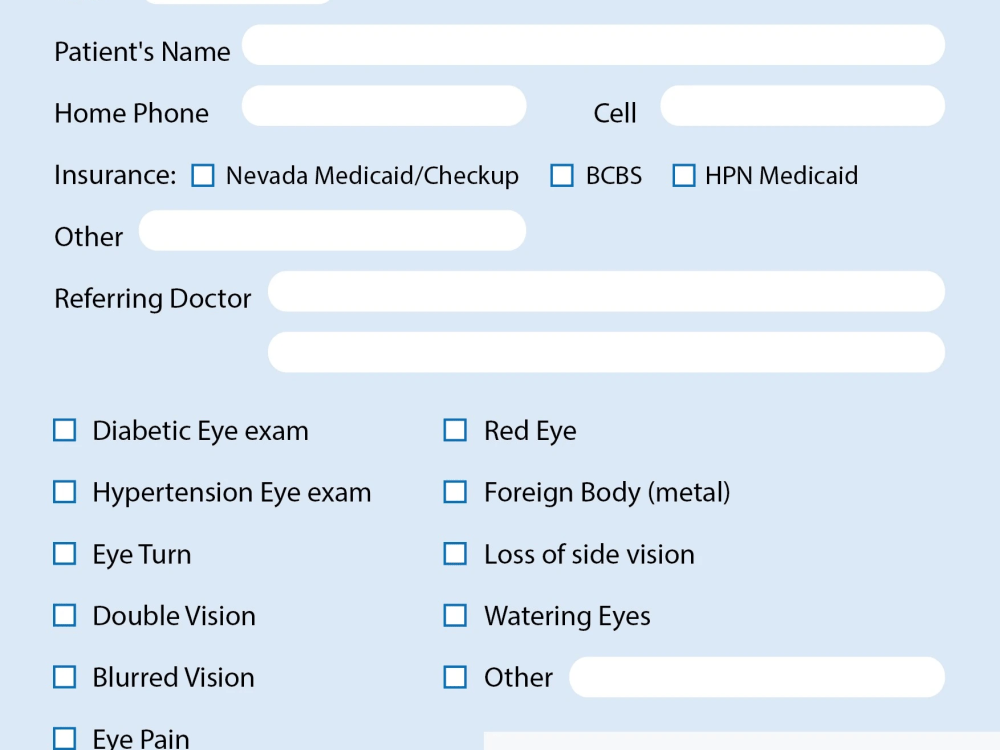The width and height of the screenshot is (1000, 750).
Task: Check the Nevada Medicaid/Checkup insurance box
Action: 203,175
